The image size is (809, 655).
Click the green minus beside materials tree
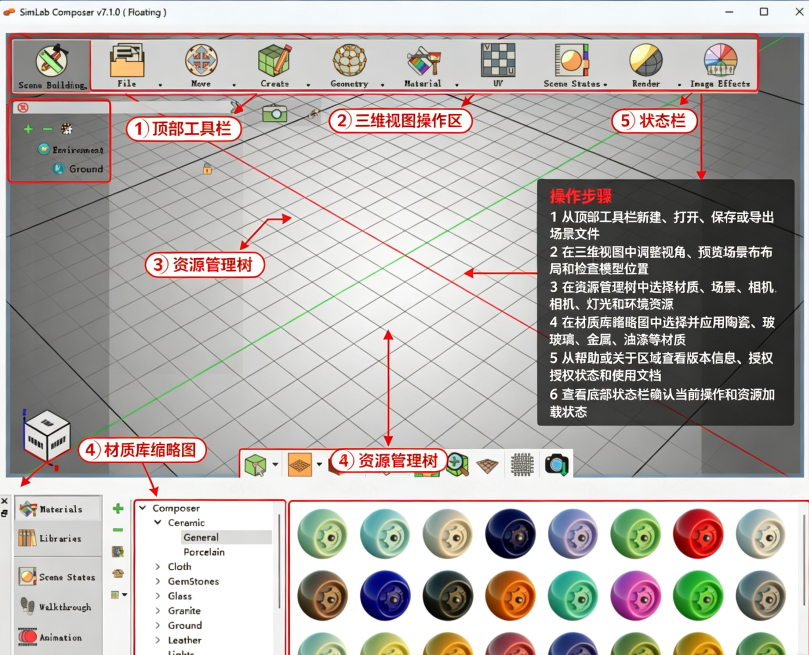118,530
